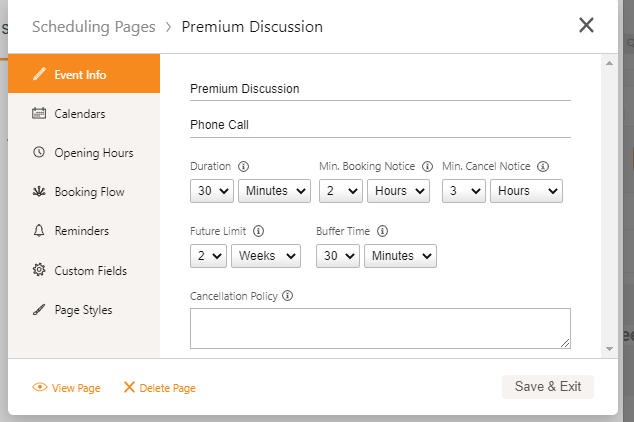634x422 pixels.
Task: Click the Buffer Time info icon
Action: point(382,231)
